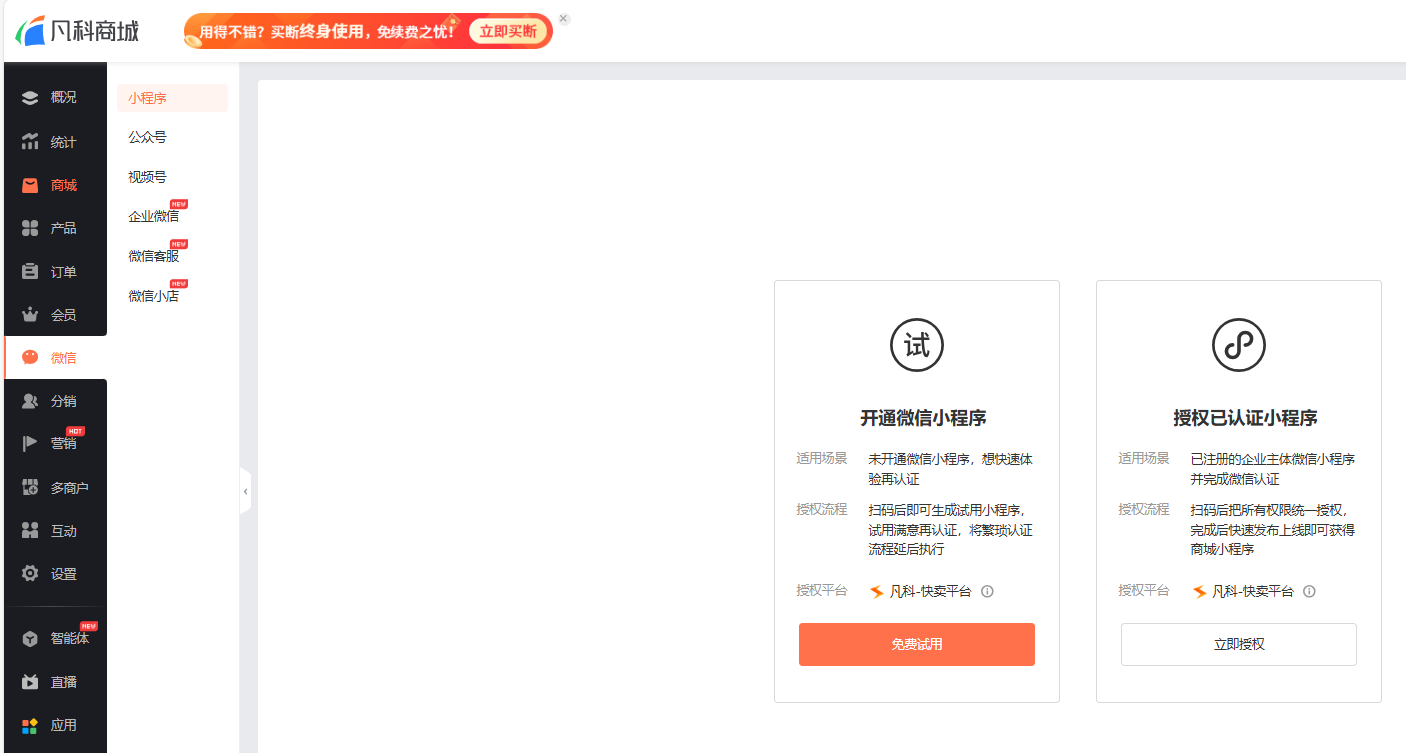Open the 直播 live broadcast icon
The width and height of the screenshot is (1406, 753).
point(30,682)
